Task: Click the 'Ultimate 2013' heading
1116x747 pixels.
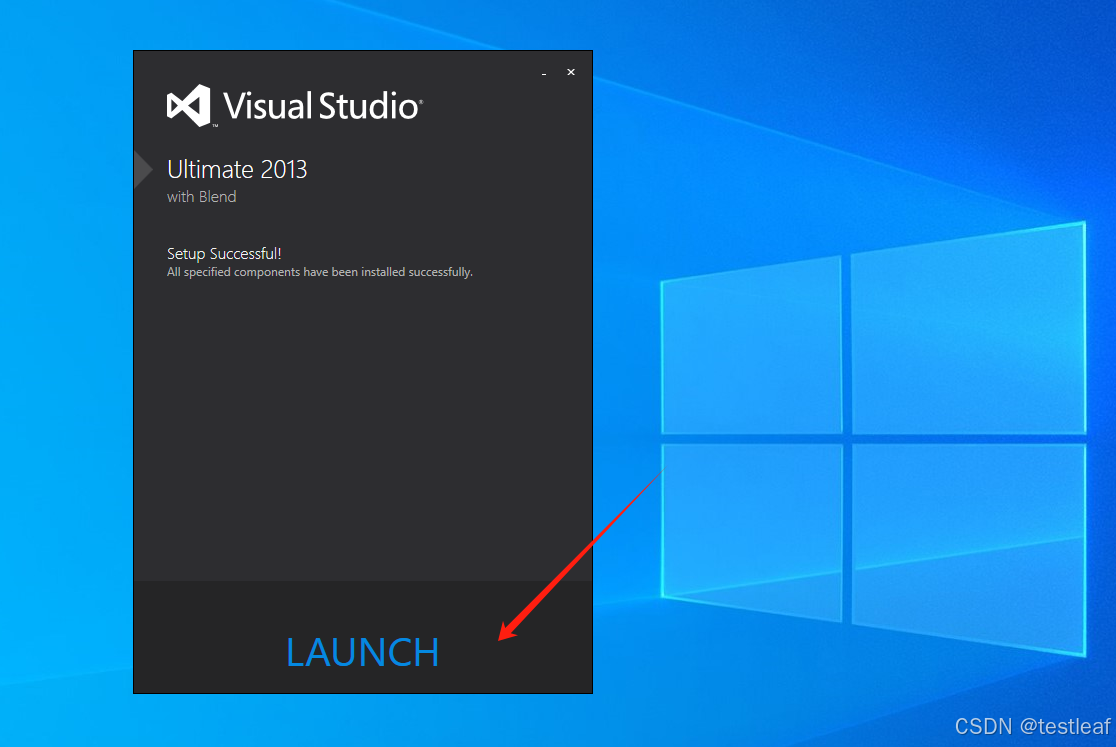Action: coord(237,169)
